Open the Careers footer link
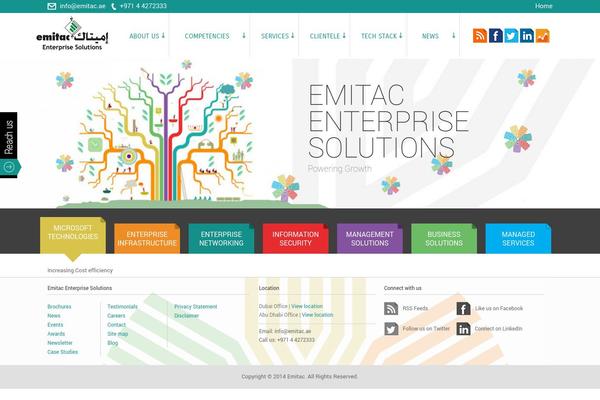 click(116, 316)
